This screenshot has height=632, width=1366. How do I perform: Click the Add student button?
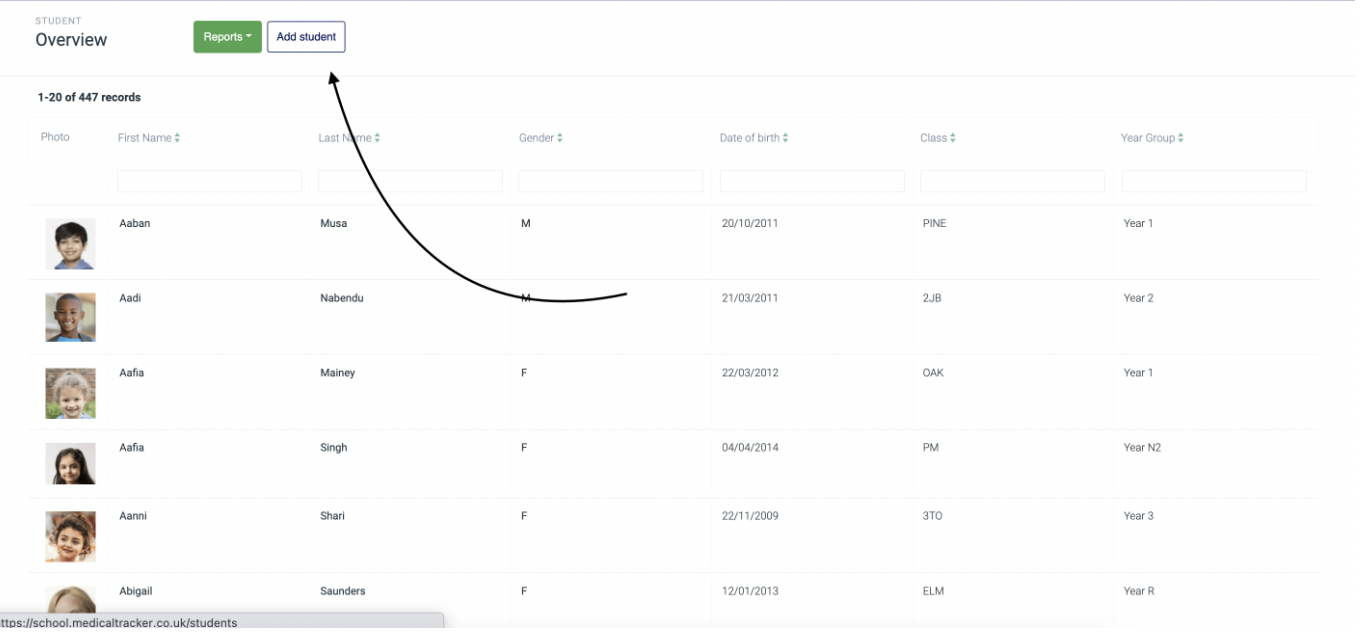tap(306, 37)
